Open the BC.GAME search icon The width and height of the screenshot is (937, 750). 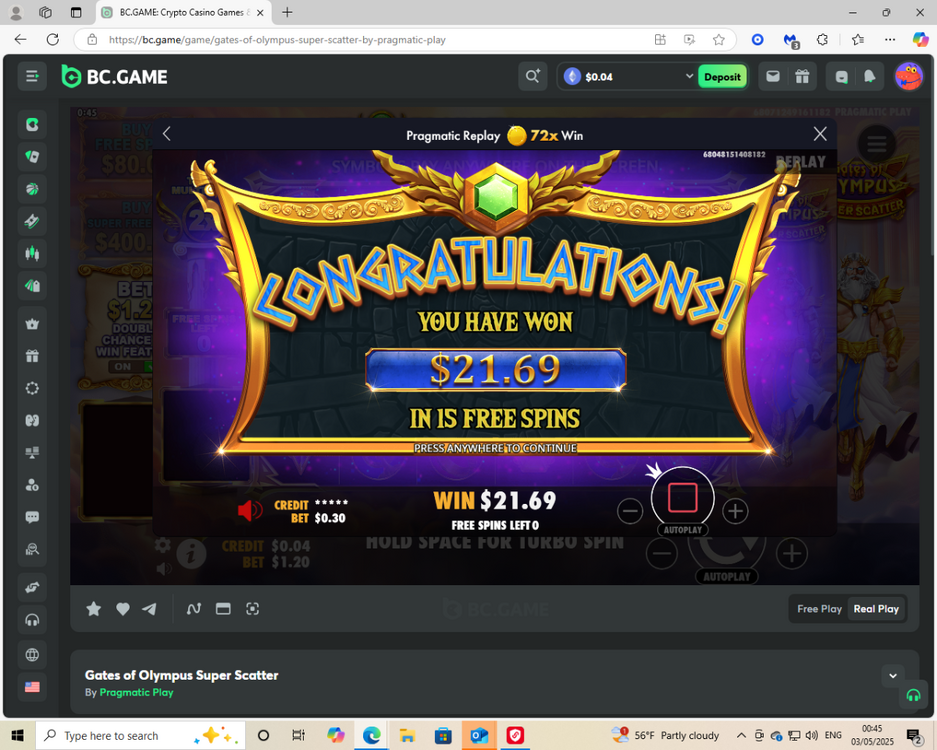532,77
